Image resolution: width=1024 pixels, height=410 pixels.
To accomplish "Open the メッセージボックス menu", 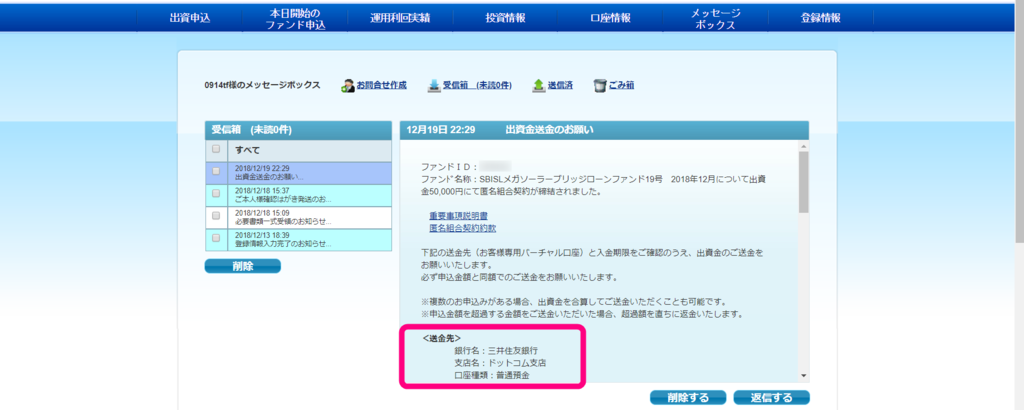I will point(715,18).
